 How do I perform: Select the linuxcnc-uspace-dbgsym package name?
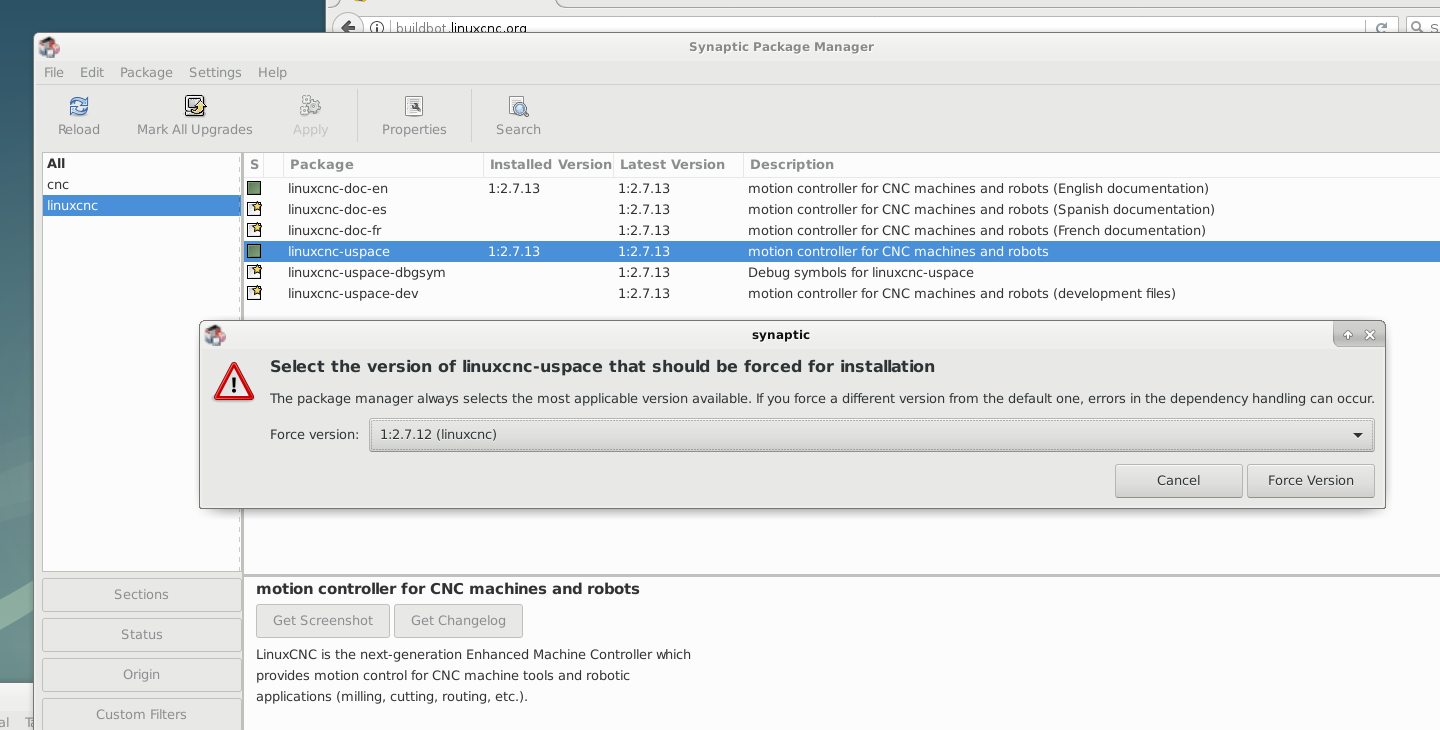click(367, 272)
